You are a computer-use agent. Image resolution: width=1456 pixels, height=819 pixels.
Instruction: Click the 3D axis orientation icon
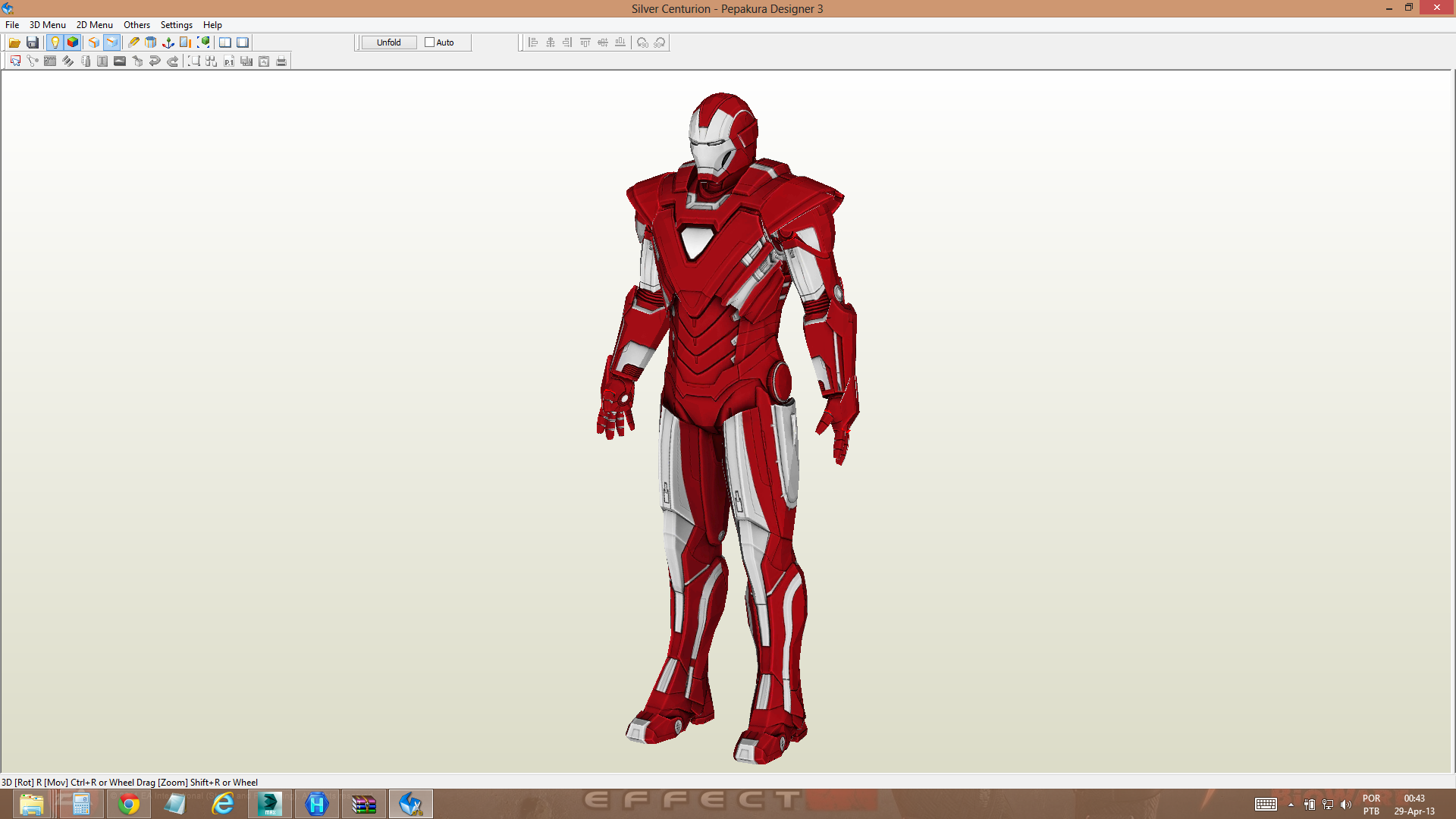(168, 42)
